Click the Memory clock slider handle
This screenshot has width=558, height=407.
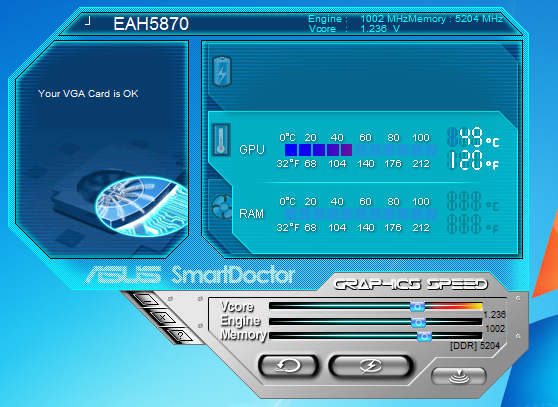click(x=424, y=336)
